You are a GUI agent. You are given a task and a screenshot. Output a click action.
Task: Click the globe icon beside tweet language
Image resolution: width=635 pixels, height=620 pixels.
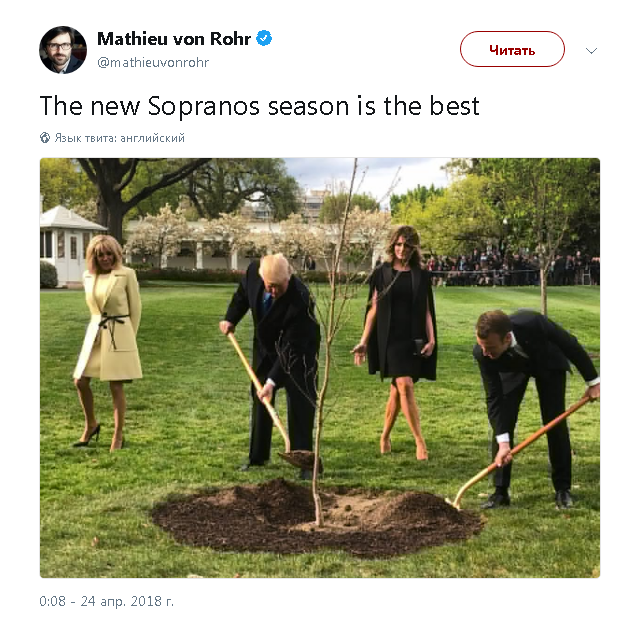pos(45,138)
